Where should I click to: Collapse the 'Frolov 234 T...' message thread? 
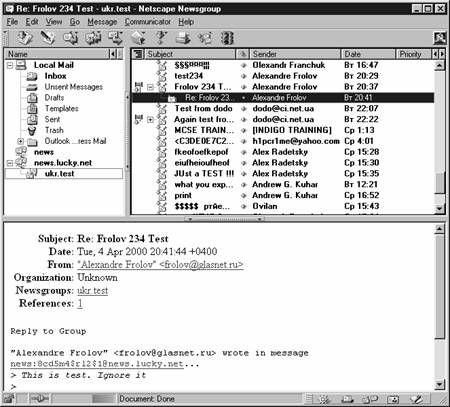[x=150, y=87]
